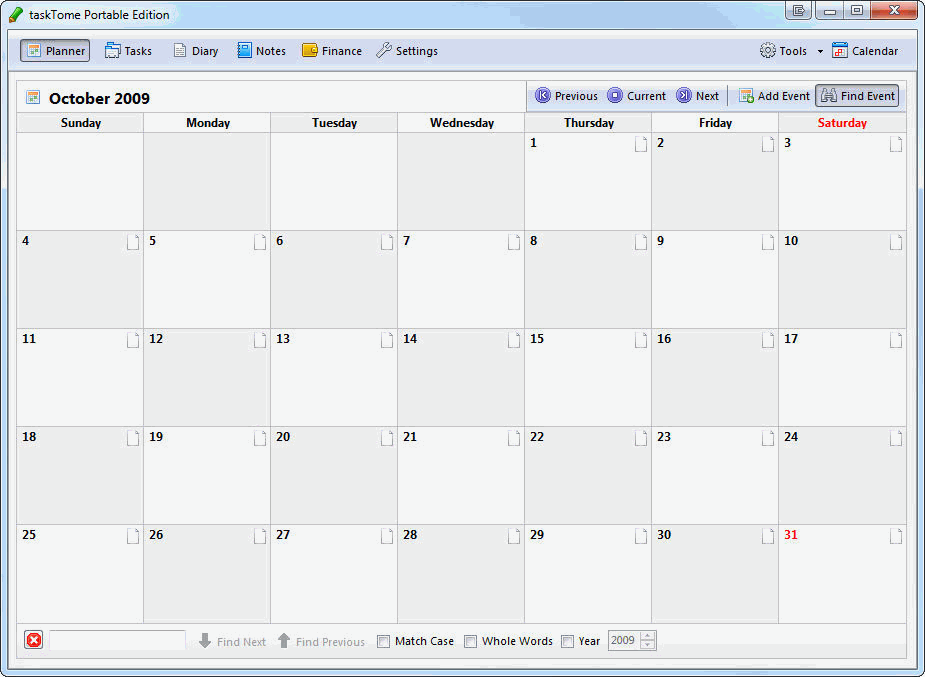The height and width of the screenshot is (677, 925).
Task: Click the Wednesday column header
Action: (461, 123)
